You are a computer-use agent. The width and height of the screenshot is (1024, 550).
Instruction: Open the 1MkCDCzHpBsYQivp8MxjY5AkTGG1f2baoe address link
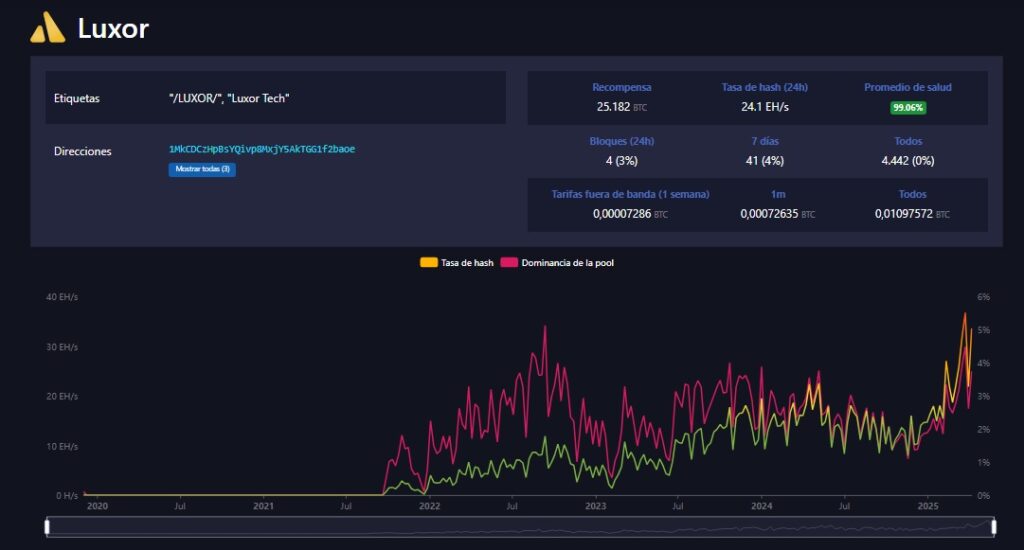[x=262, y=149]
